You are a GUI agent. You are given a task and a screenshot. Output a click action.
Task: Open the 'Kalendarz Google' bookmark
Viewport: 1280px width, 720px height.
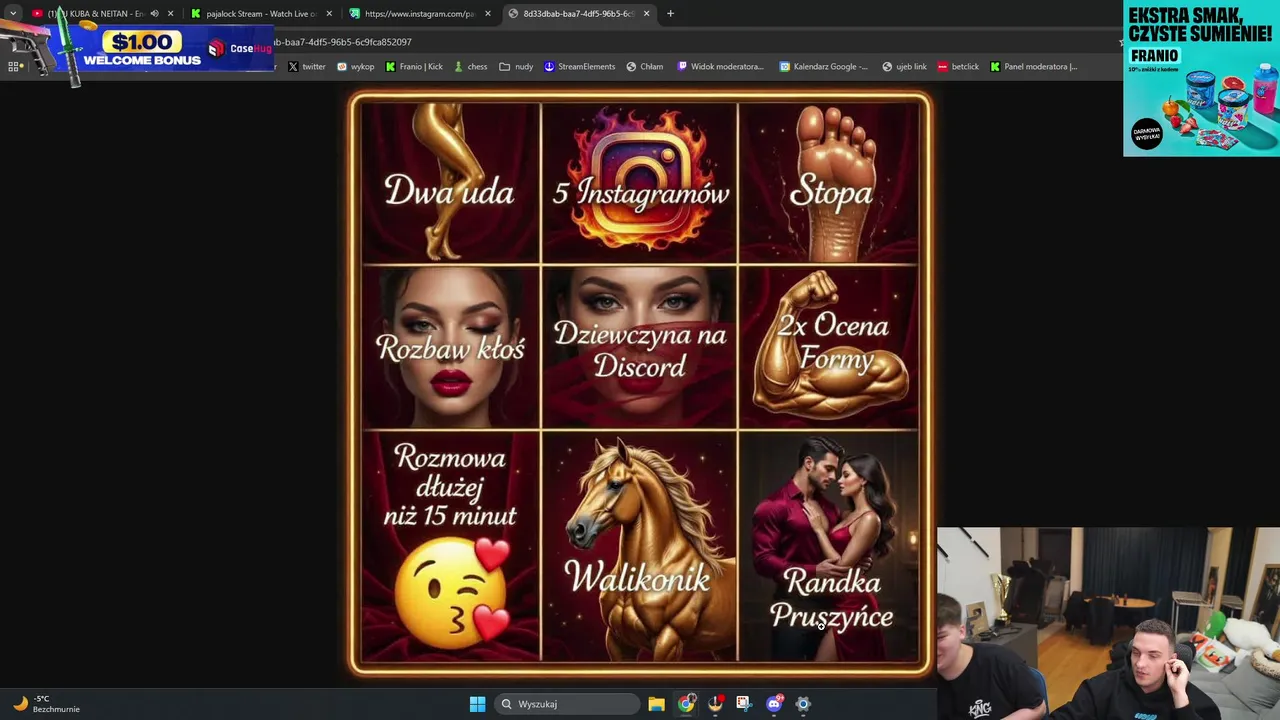[x=823, y=67]
